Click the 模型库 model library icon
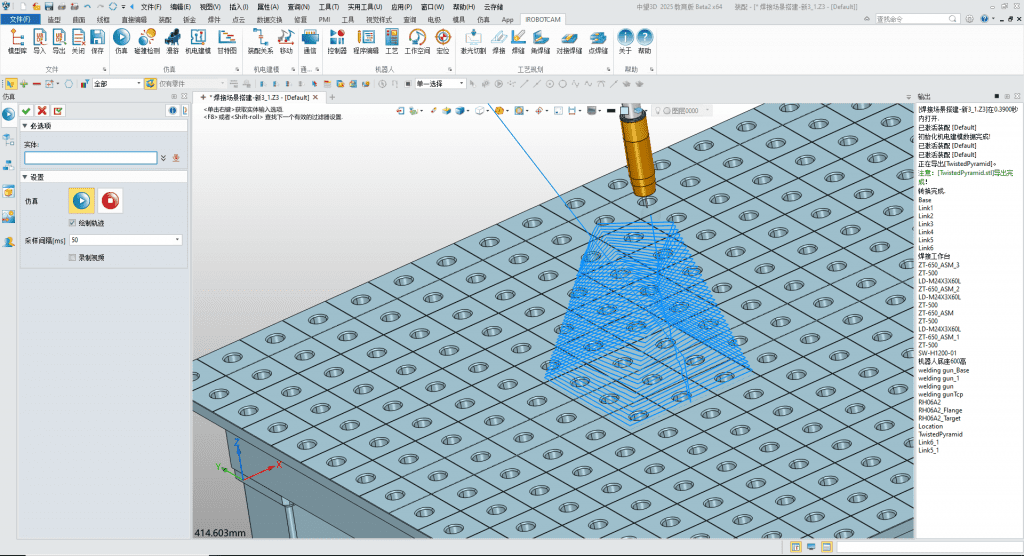This screenshot has width=1024, height=556. [17, 41]
